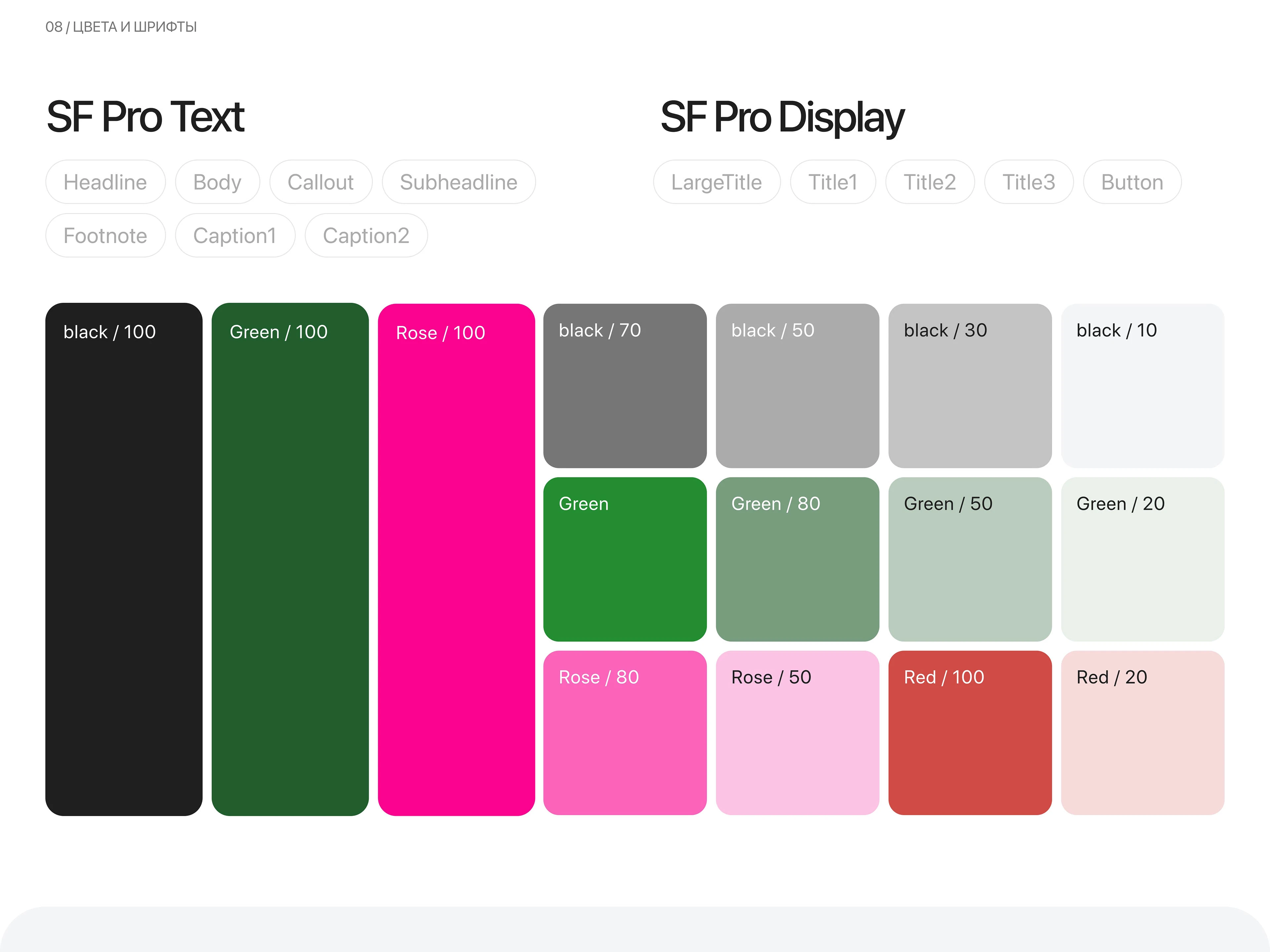Screen dimensions: 1270x952
Task: Click the Headline text style chip
Action: [105, 182]
